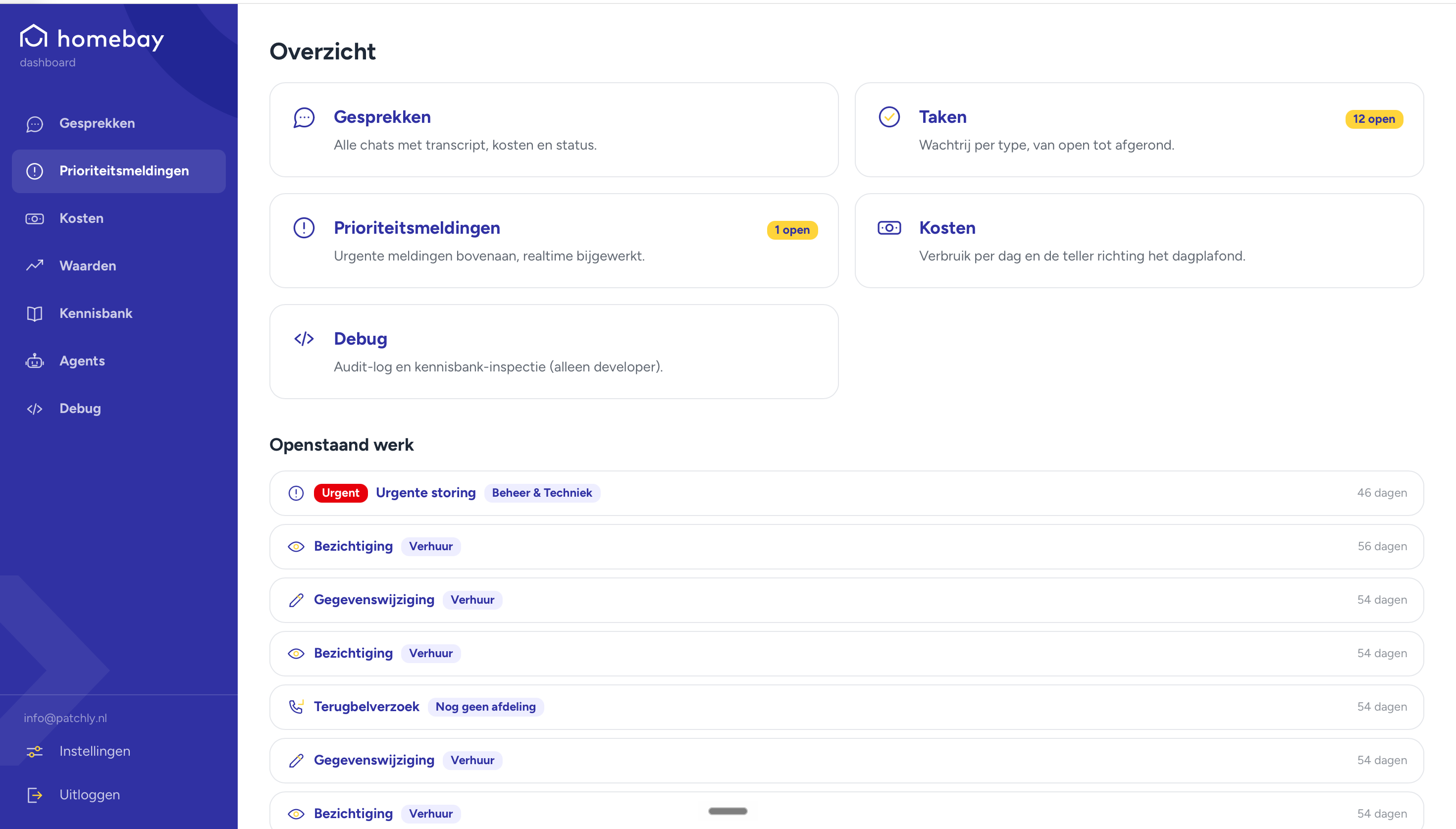Screen dimensions: 1456x829
Task: Open the Kosten overview card title
Action: click(947, 228)
